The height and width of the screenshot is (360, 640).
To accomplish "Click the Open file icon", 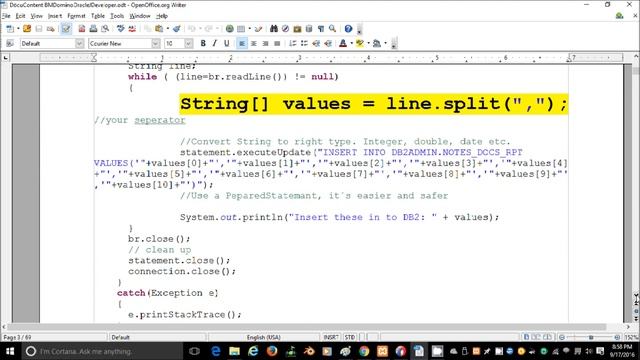I will [x=27, y=29].
